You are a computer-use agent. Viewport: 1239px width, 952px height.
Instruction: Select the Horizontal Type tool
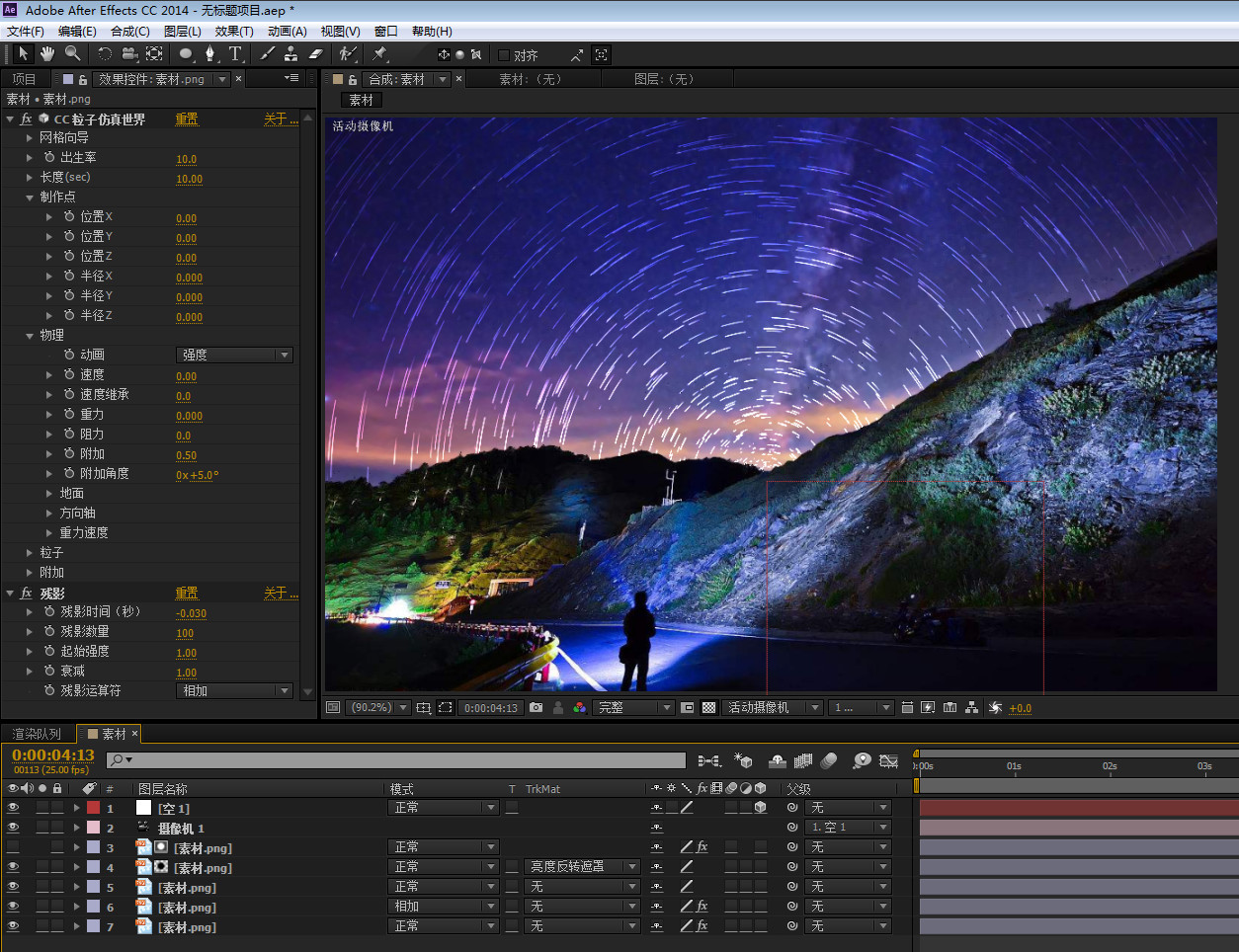tap(235, 54)
